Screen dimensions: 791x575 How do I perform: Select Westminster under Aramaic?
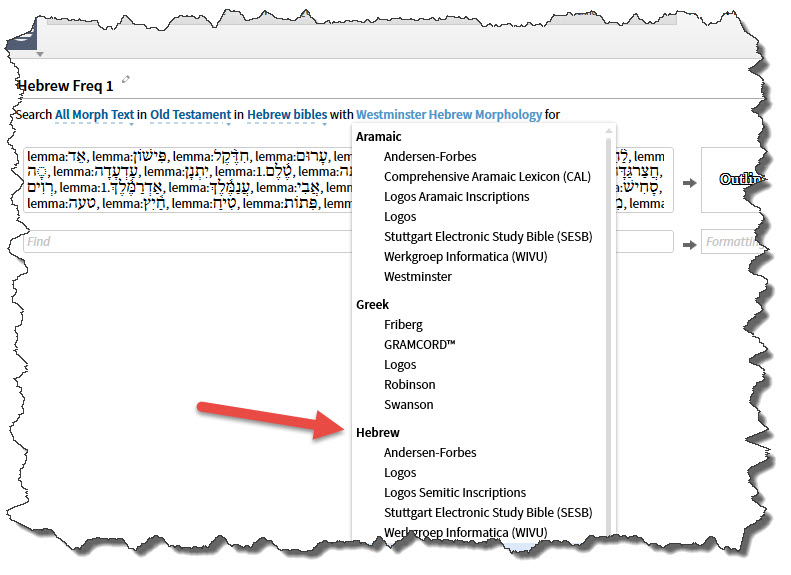pos(418,276)
